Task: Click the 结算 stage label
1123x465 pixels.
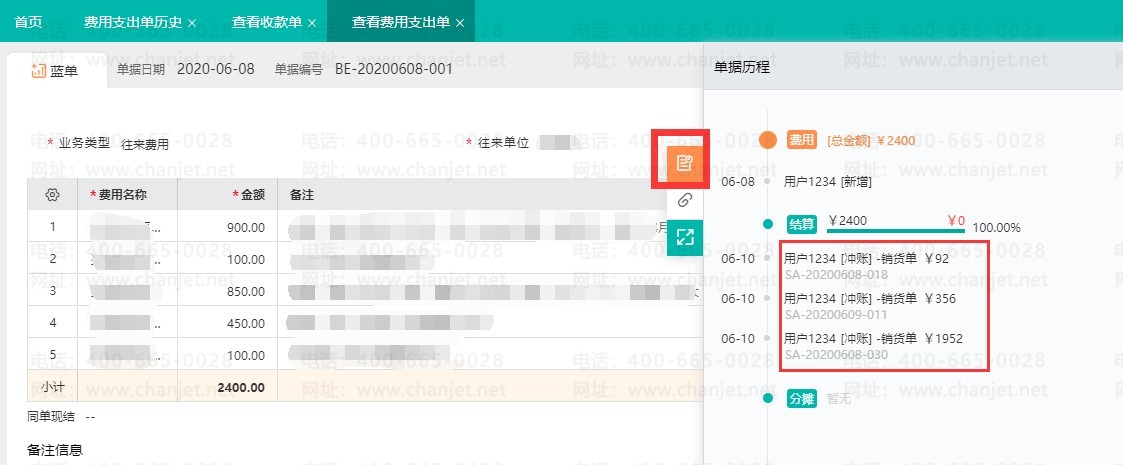Action: point(802,224)
